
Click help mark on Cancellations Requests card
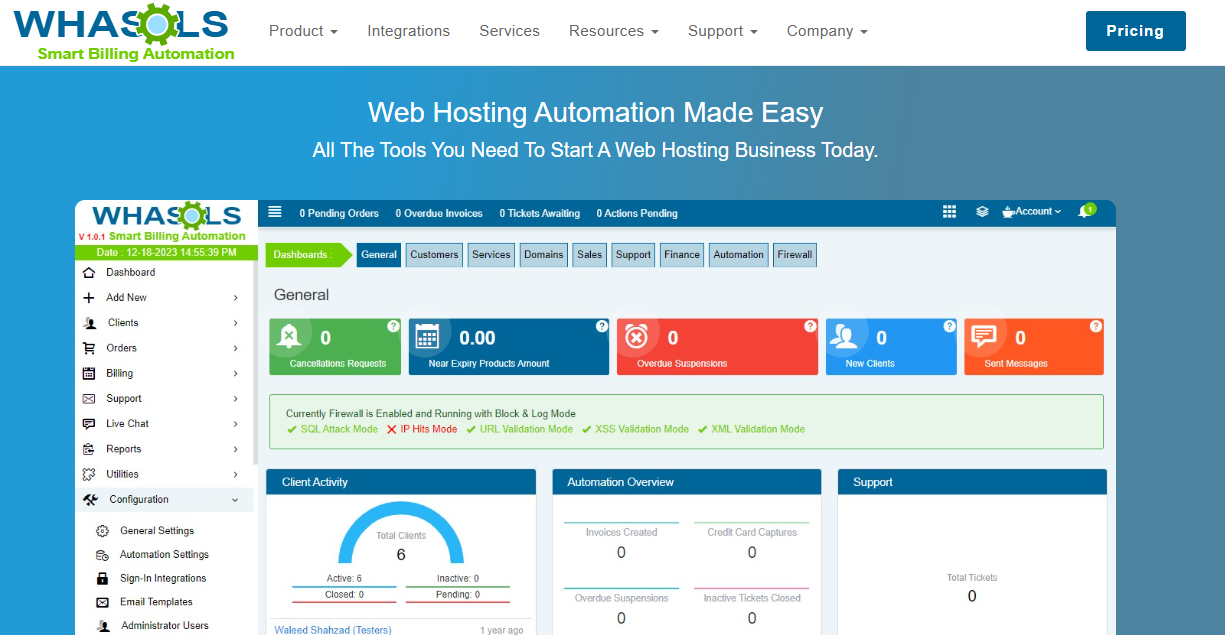point(394,326)
